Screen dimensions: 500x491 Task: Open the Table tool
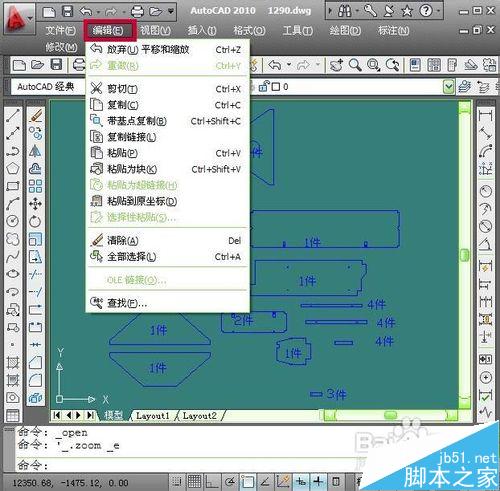tap(13, 415)
